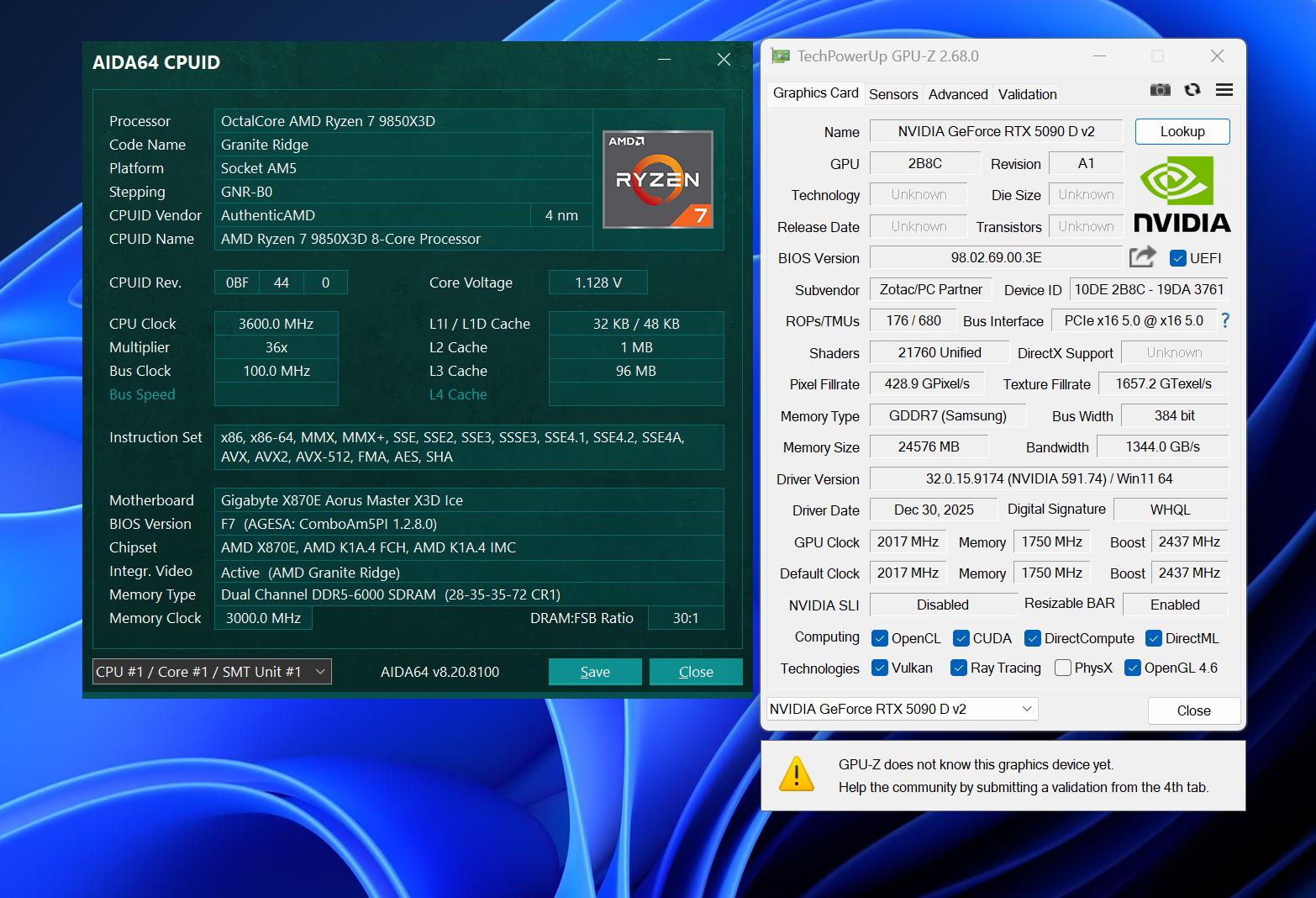The height and width of the screenshot is (898, 1316).
Task: Select the BIOS Version text field in GPU-Z
Action: [x=997, y=257]
